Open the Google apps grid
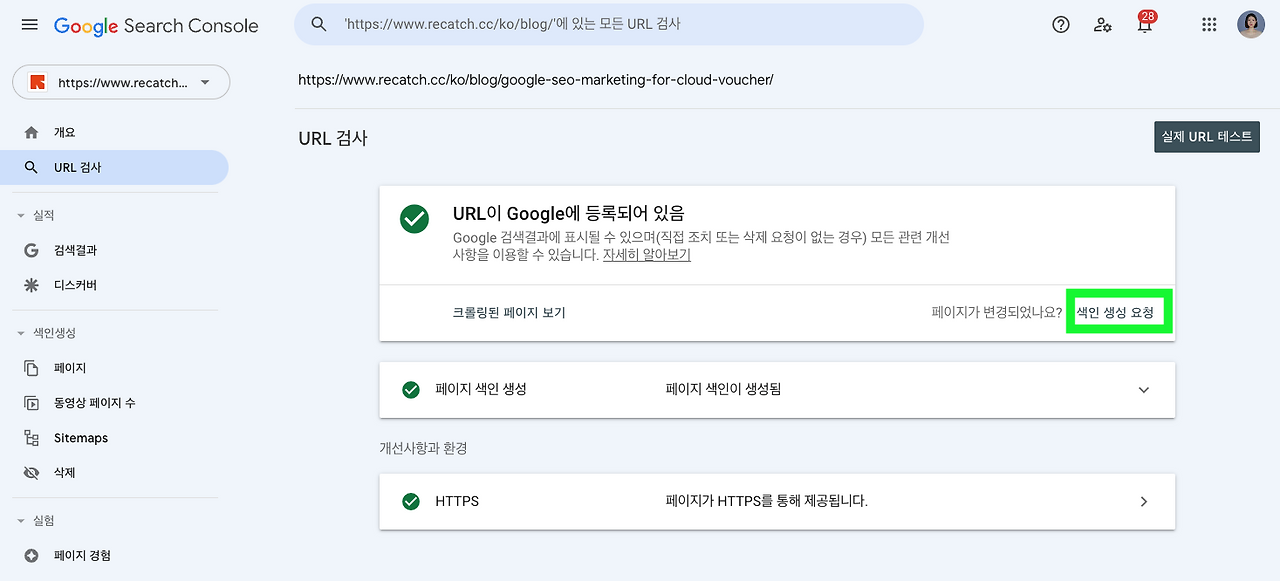The image size is (1280, 581). click(x=1208, y=24)
